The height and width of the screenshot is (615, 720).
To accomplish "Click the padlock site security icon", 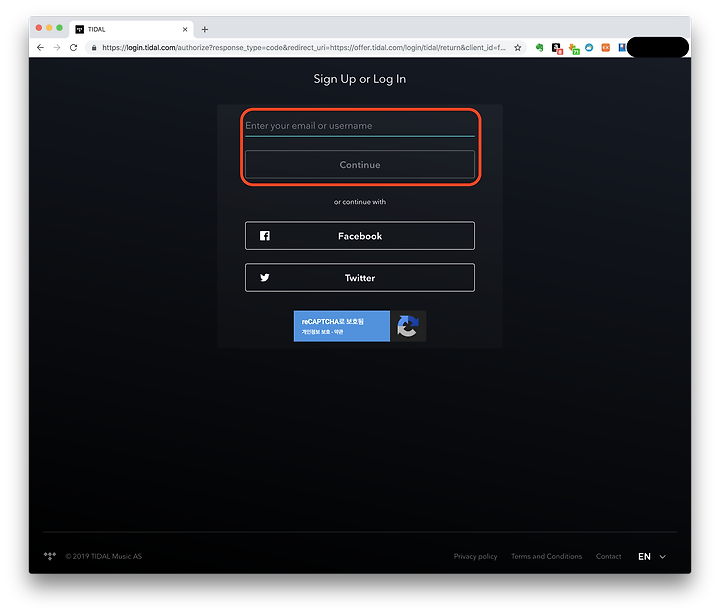I will [94, 48].
